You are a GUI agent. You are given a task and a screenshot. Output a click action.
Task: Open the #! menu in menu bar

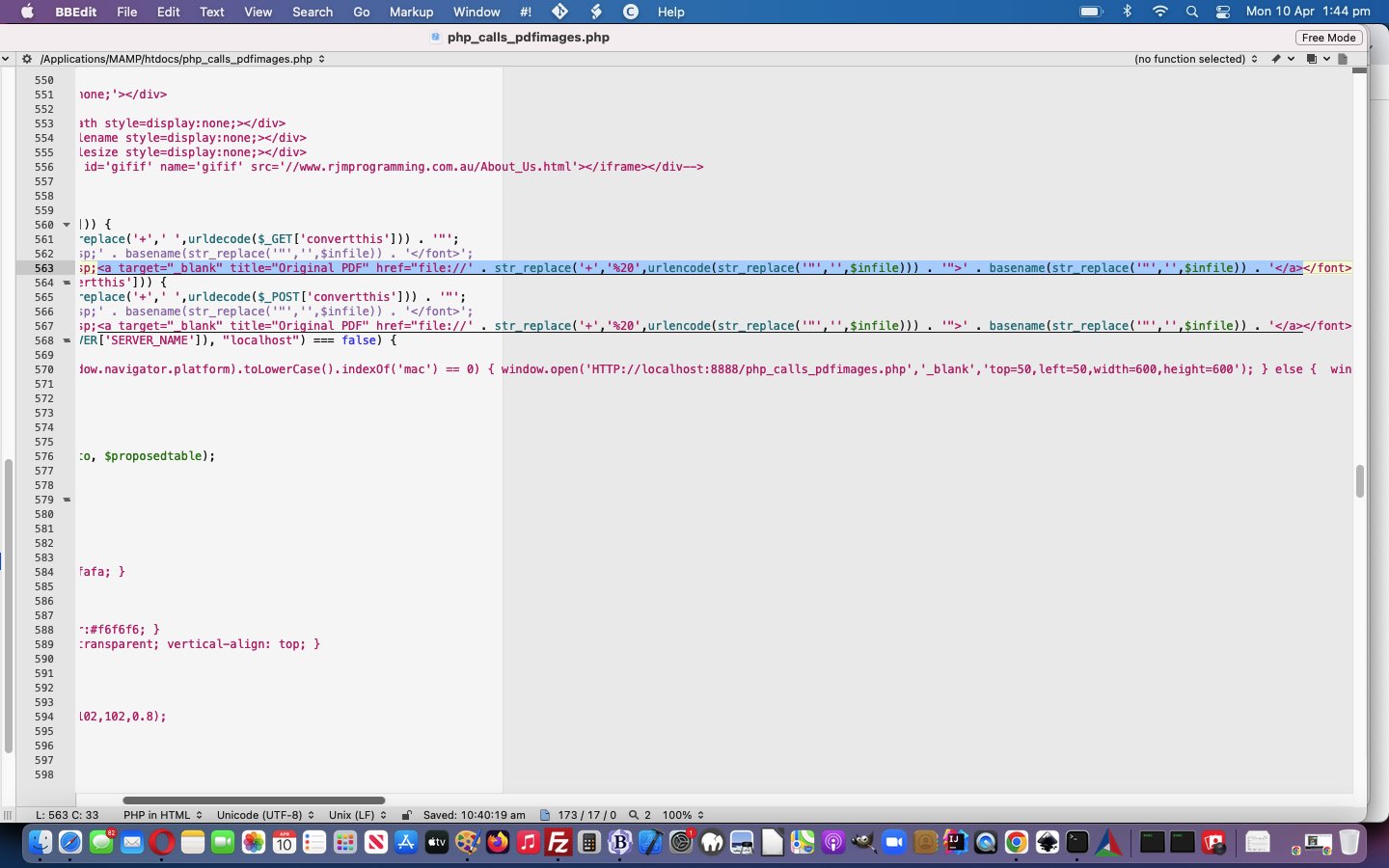click(x=526, y=12)
